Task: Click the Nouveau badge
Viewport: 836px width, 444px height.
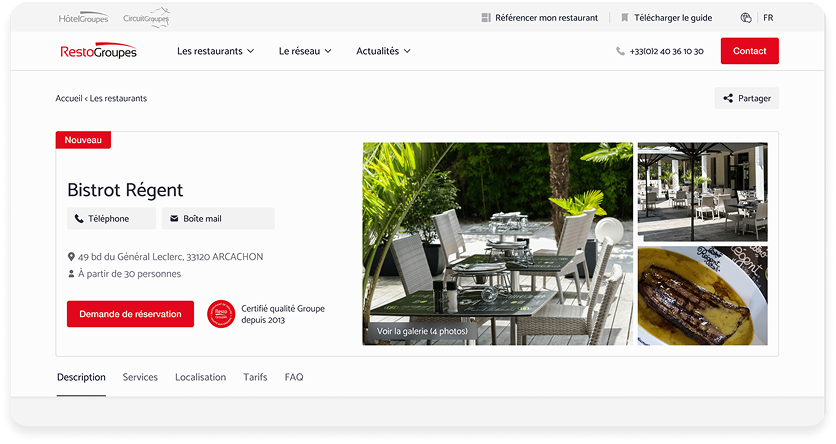Action: pos(83,140)
